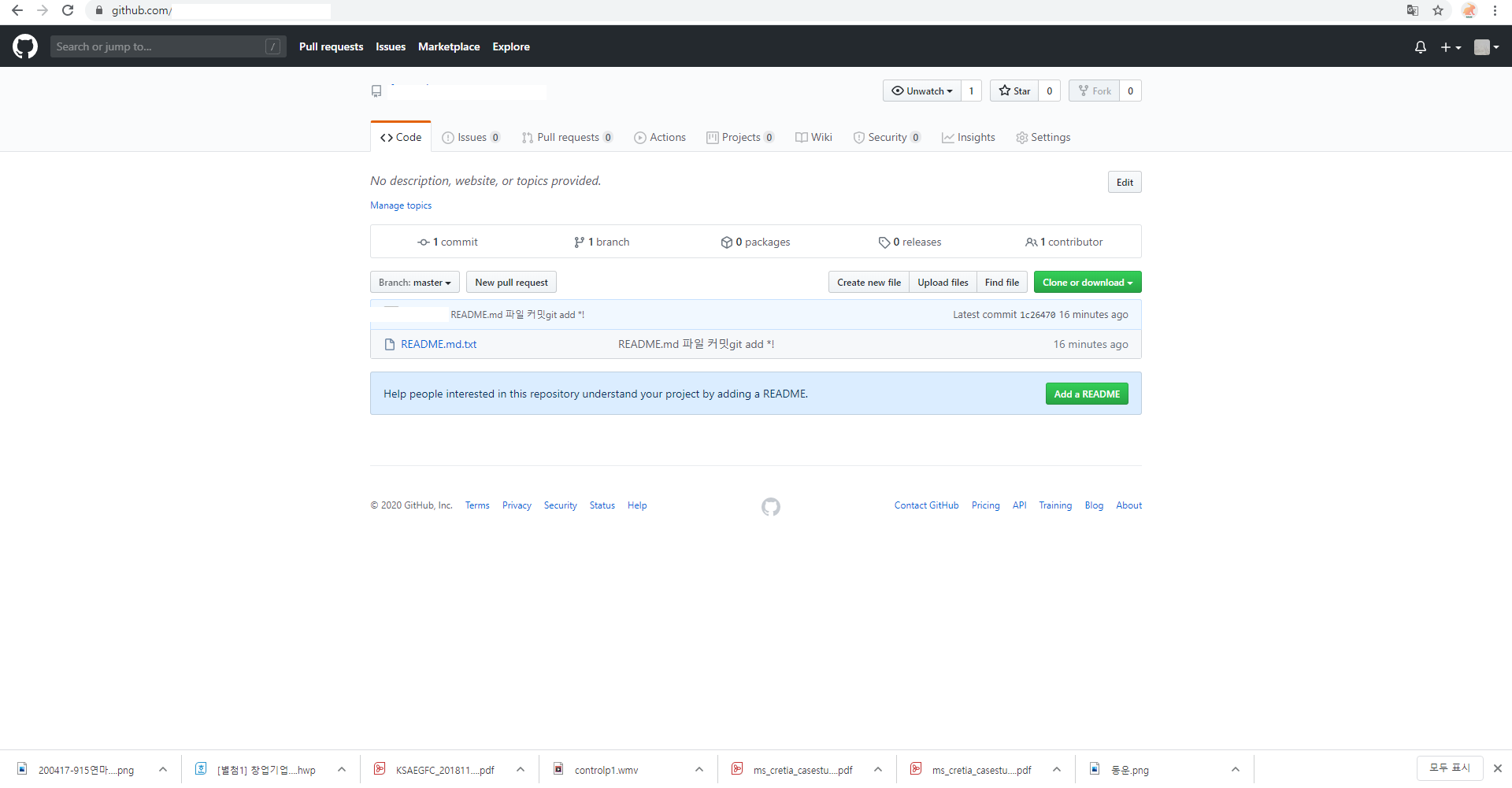
Task: Open Explore in top navigation
Action: (x=511, y=46)
